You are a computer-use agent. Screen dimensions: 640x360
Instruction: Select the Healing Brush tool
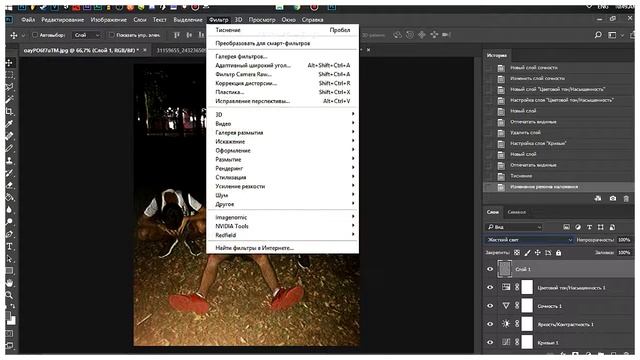pos(9,136)
